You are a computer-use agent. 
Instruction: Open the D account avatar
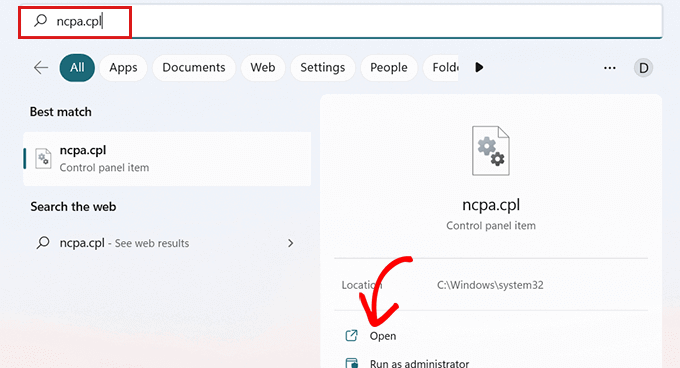pyautogui.click(x=644, y=68)
